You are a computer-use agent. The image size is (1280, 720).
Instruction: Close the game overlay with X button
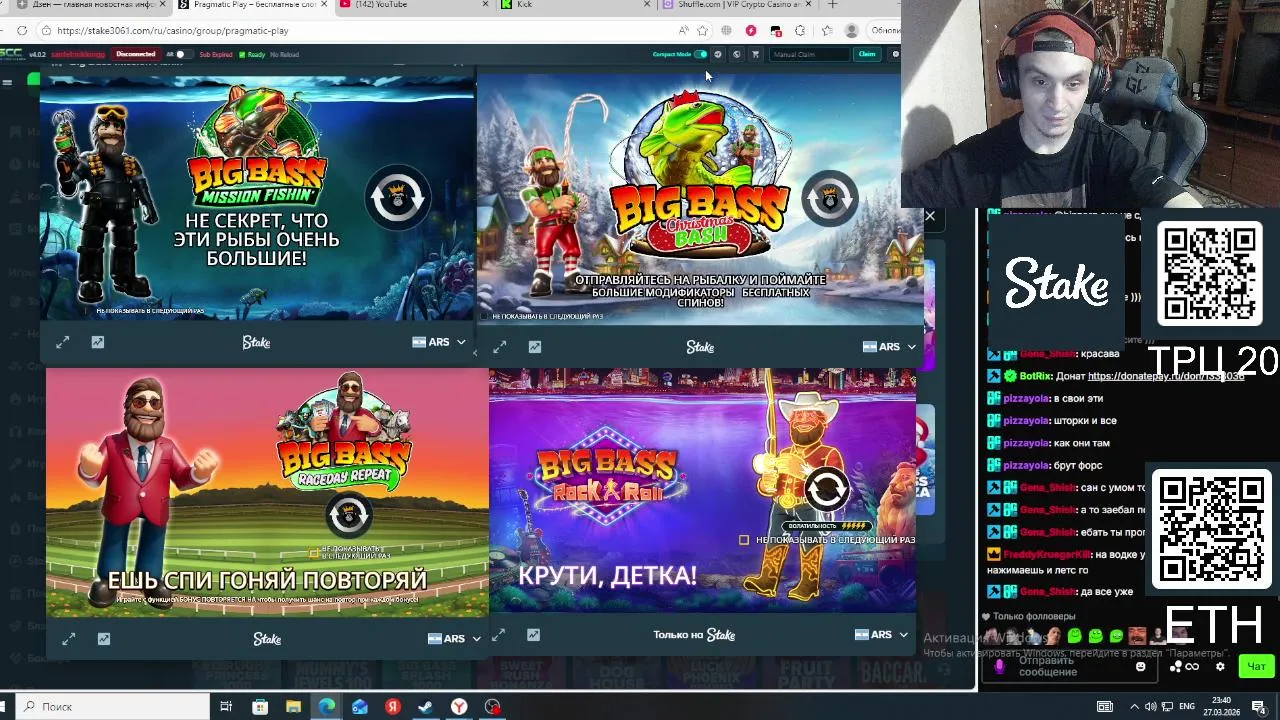click(x=930, y=216)
